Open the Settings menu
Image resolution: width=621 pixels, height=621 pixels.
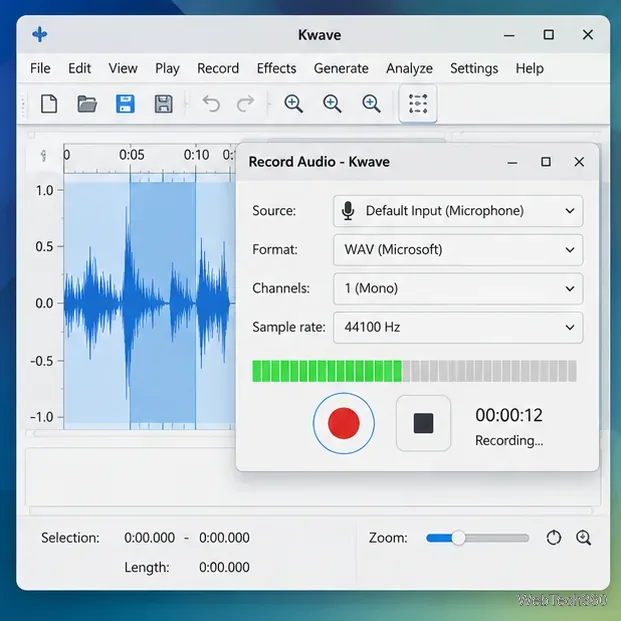[x=474, y=68]
